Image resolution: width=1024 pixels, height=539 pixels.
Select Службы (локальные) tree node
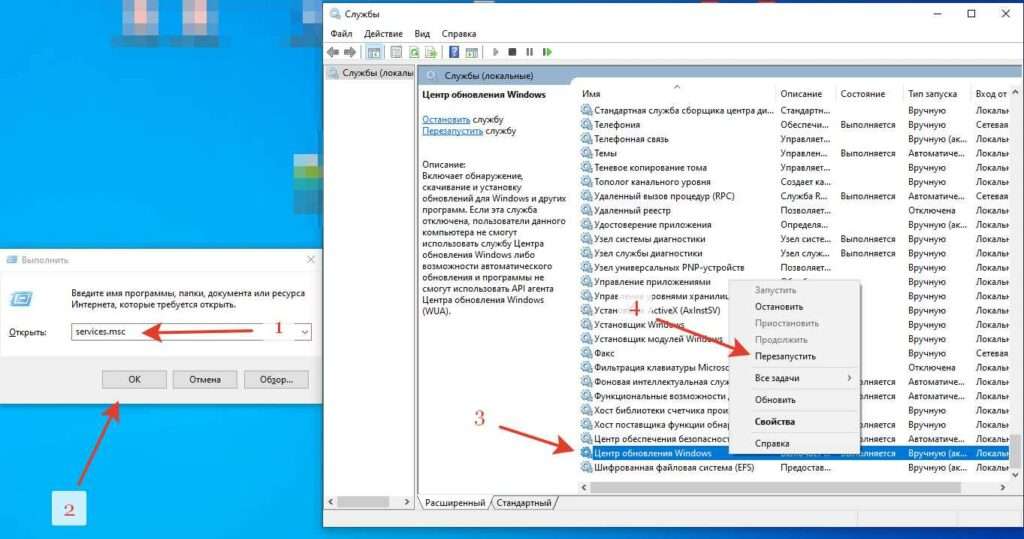(x=370, y=73)
